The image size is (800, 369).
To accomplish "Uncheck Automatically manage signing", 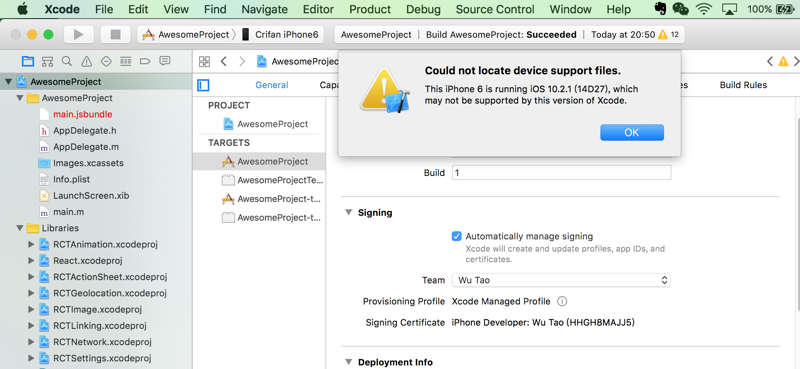I will (457, 236).
